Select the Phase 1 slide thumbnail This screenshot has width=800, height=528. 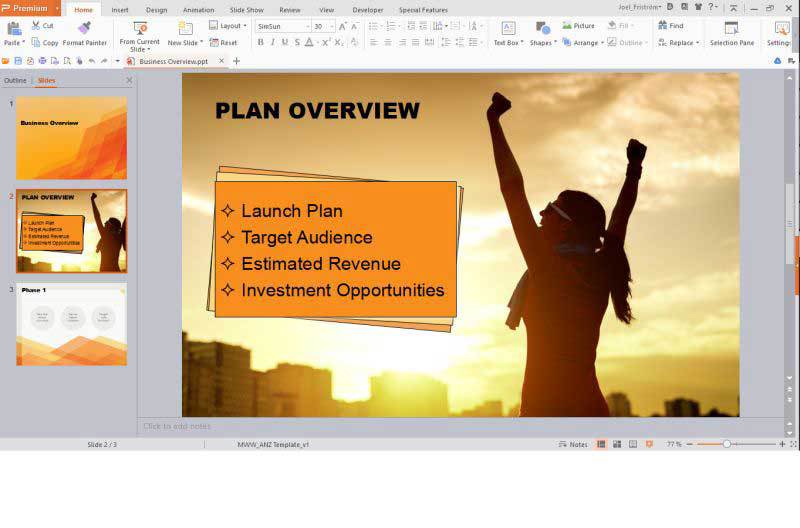[x=71, y=324]
